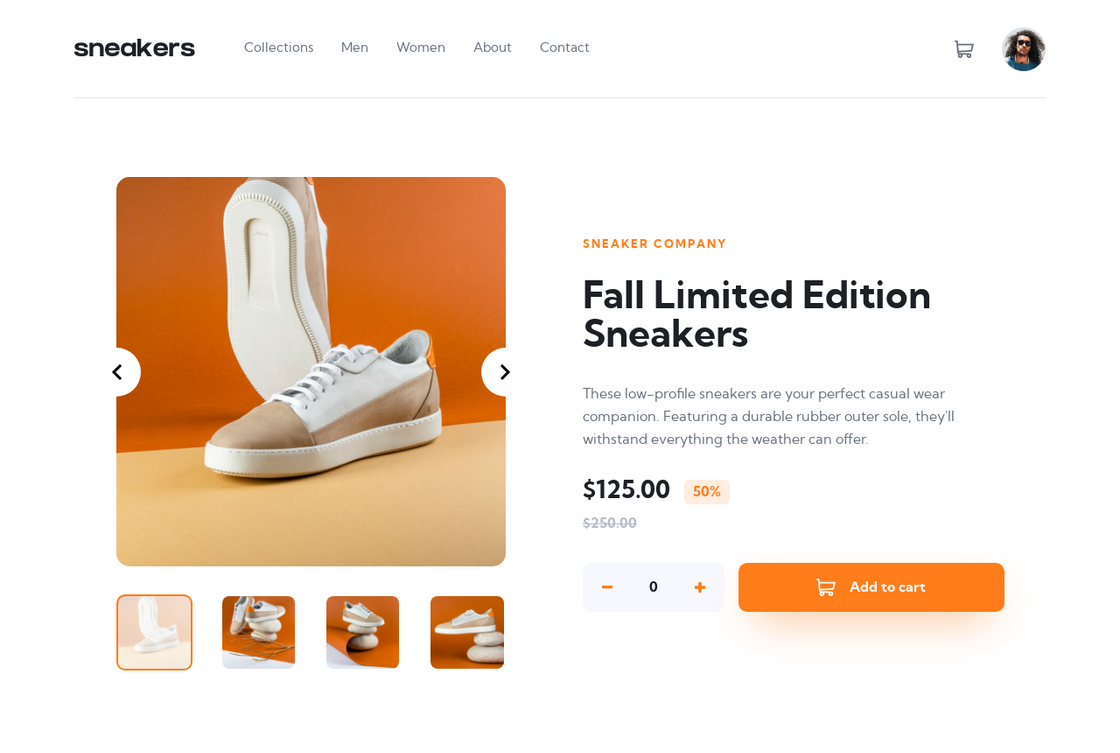Viewport: 1120px width, 753px height.
Task: Choose the third product thumbnail
Action: pos(363,632)
